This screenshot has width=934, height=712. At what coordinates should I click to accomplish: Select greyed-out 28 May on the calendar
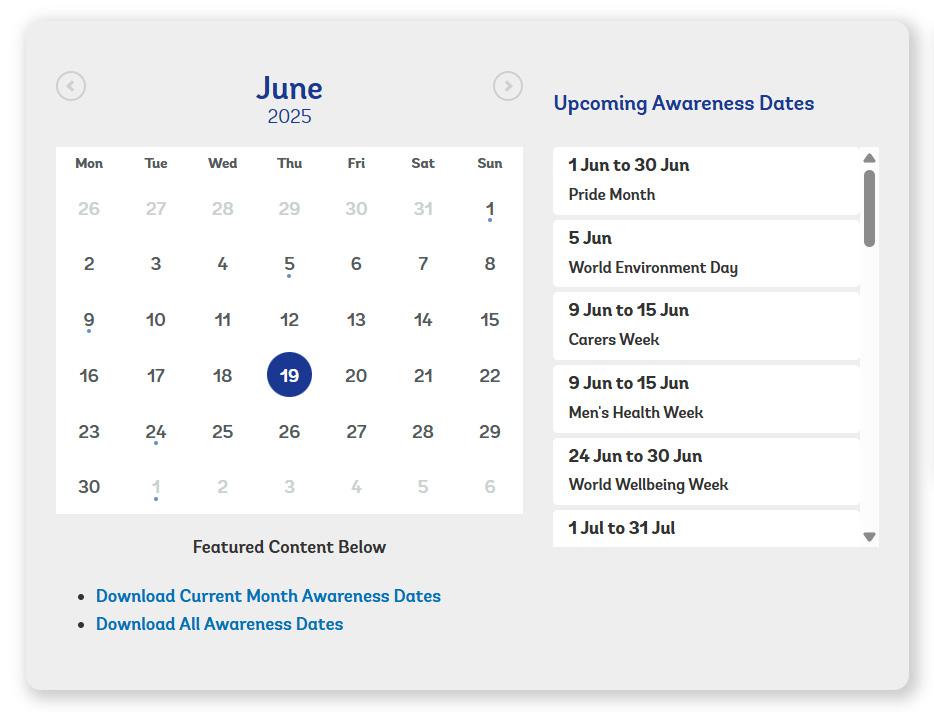click(x=223, y=209)
